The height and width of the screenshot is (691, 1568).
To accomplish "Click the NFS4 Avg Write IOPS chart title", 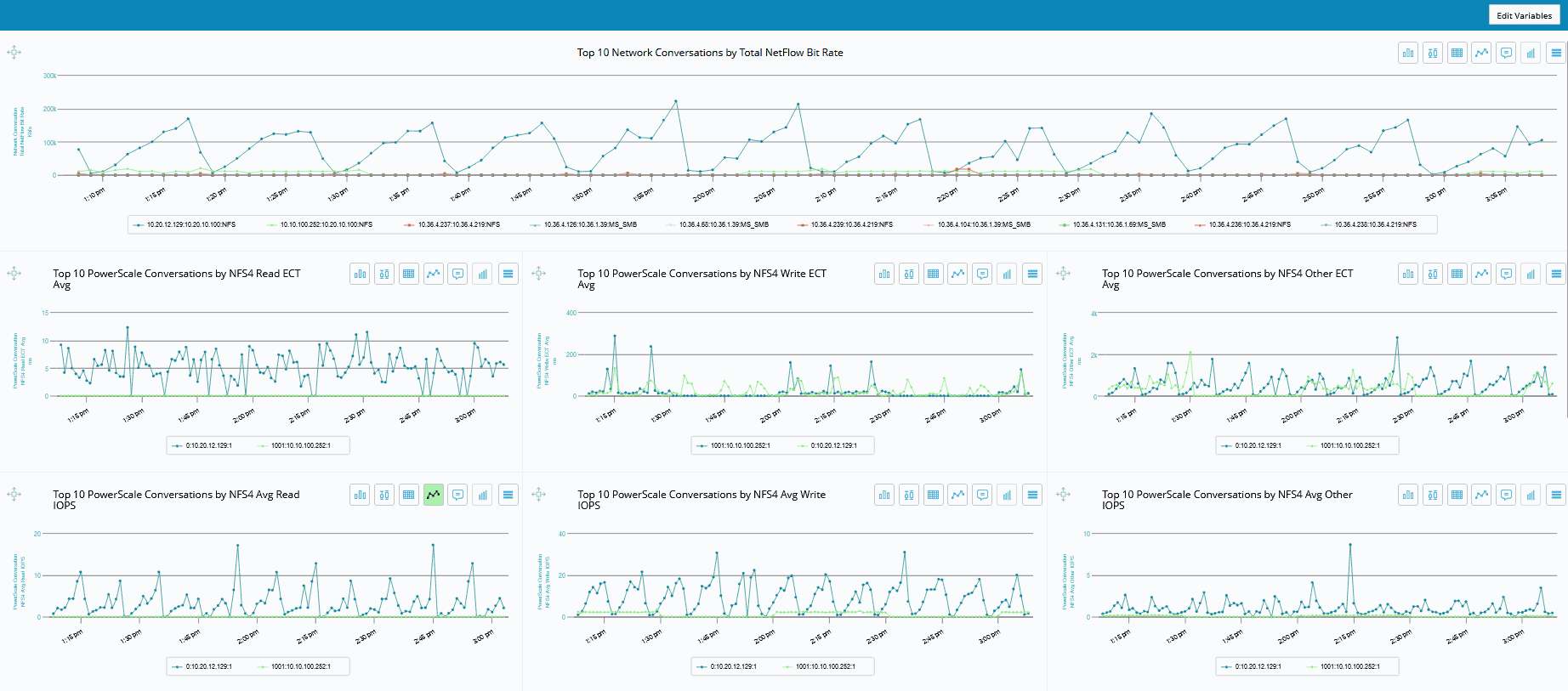I will (702, 500).
